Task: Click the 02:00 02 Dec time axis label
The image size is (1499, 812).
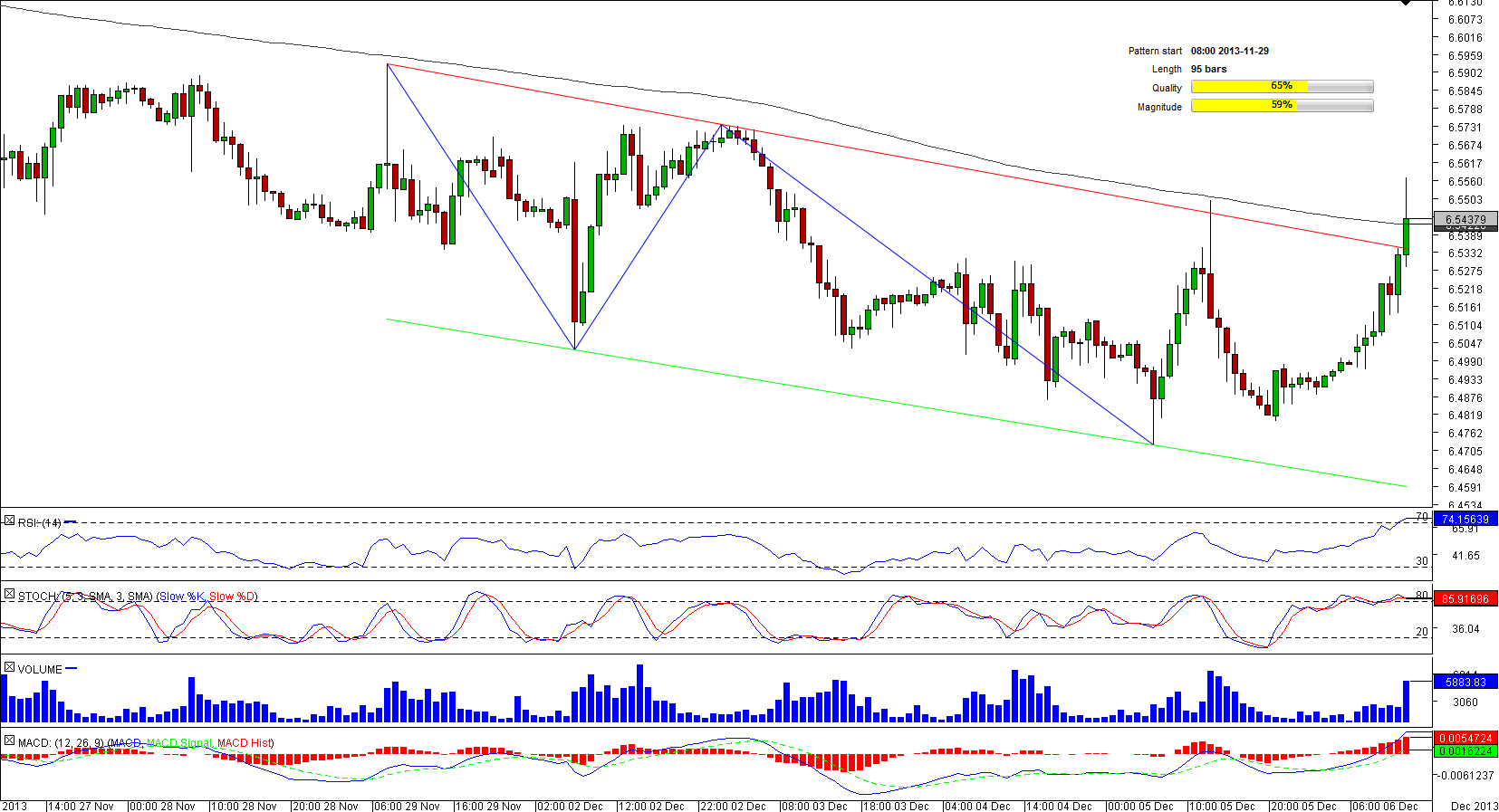Action: click(x=570, y=806)
